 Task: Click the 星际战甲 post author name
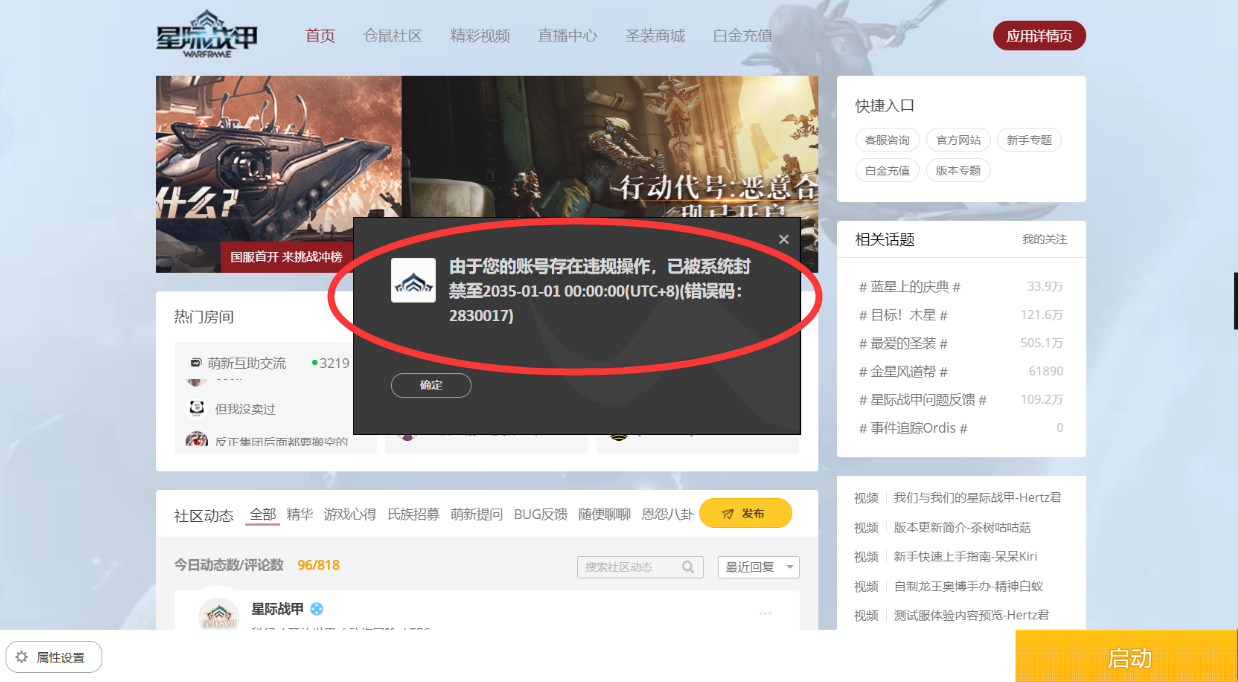278,608
